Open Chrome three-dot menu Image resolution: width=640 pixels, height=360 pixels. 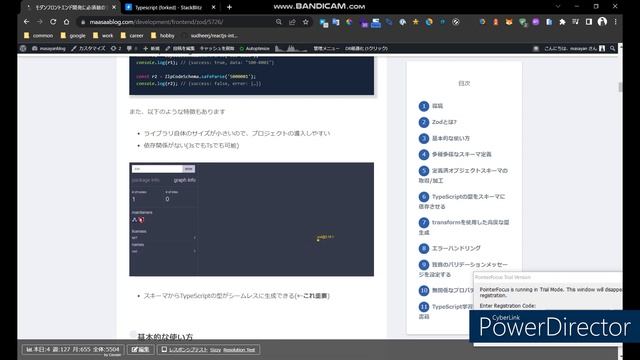pyautogui.click(x=616, y=22)
